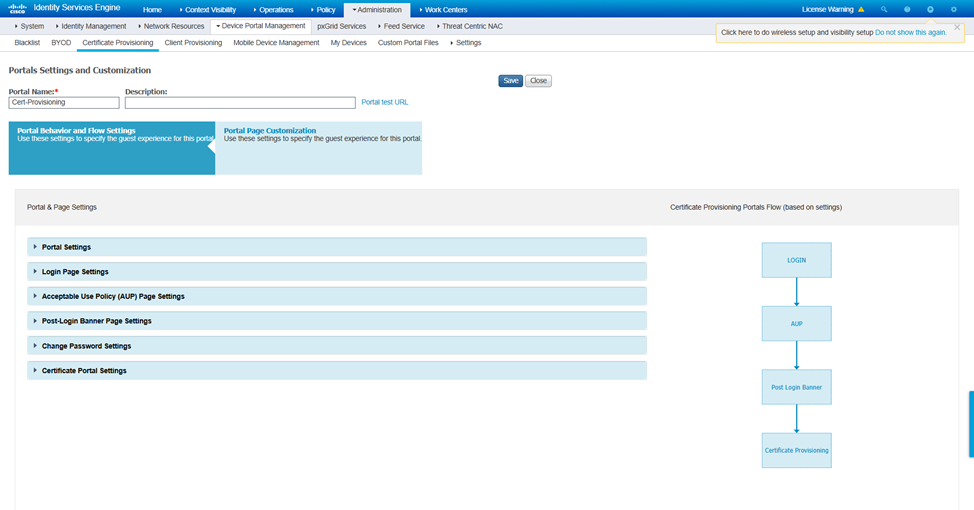This screenshot has height=510, width=974.
Task: Click the Portal Name input field
Action: coord(64,102)
